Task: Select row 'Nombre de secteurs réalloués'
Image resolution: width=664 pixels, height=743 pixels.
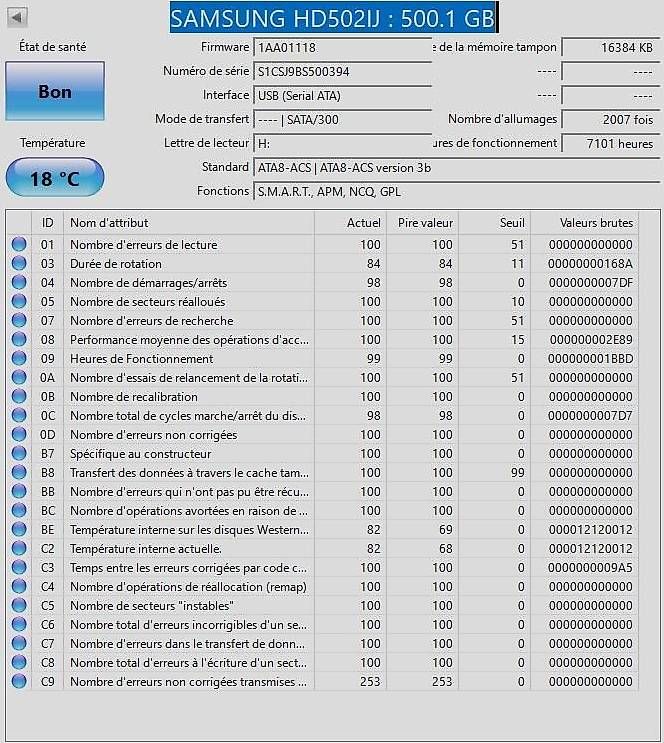Action: pyautogui.click(x=323, y=301)
